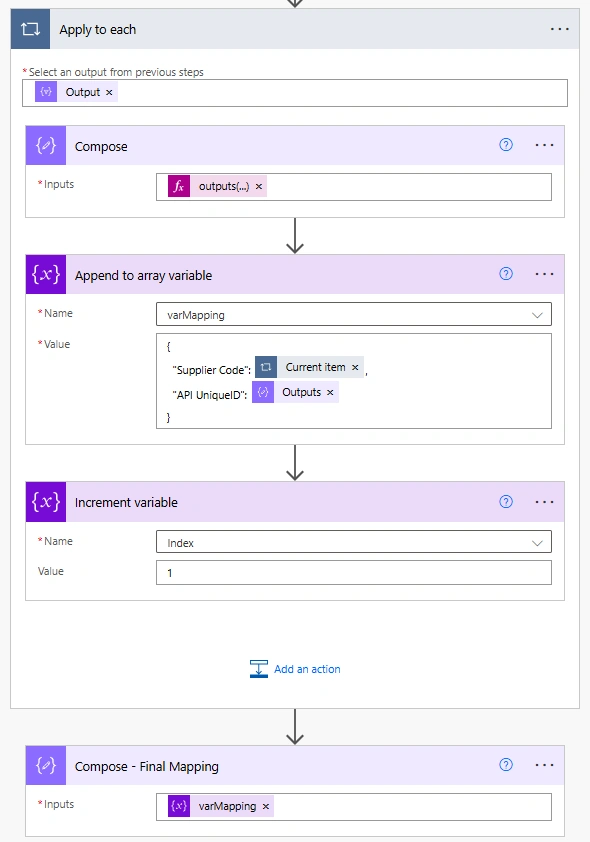The width and height of the screenshot is (590, 842).
Task: Remove the Output token from loop input
Action: pyautogui.click(x=109, y=92)
